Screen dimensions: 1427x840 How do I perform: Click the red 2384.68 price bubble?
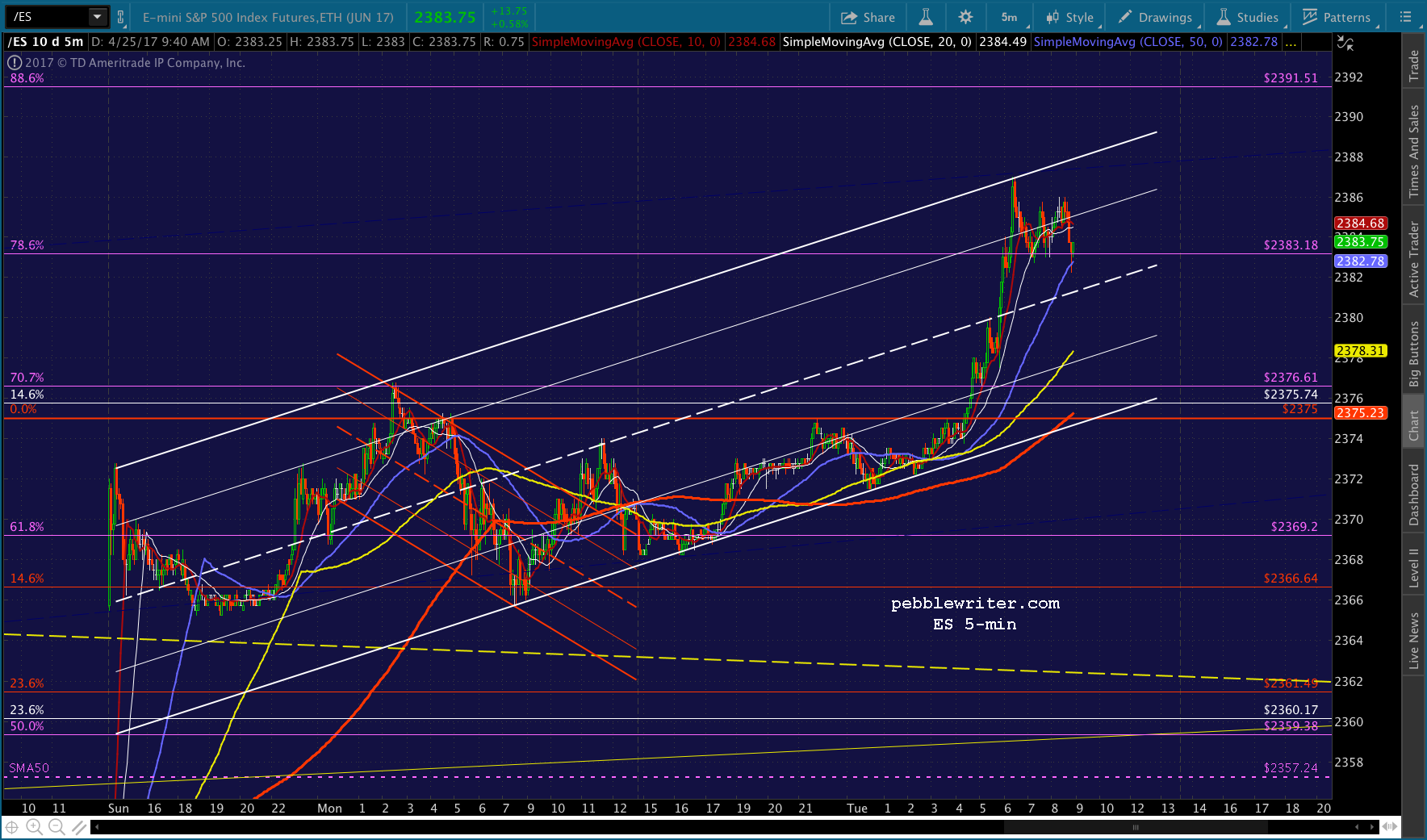tap(1361, 224)
